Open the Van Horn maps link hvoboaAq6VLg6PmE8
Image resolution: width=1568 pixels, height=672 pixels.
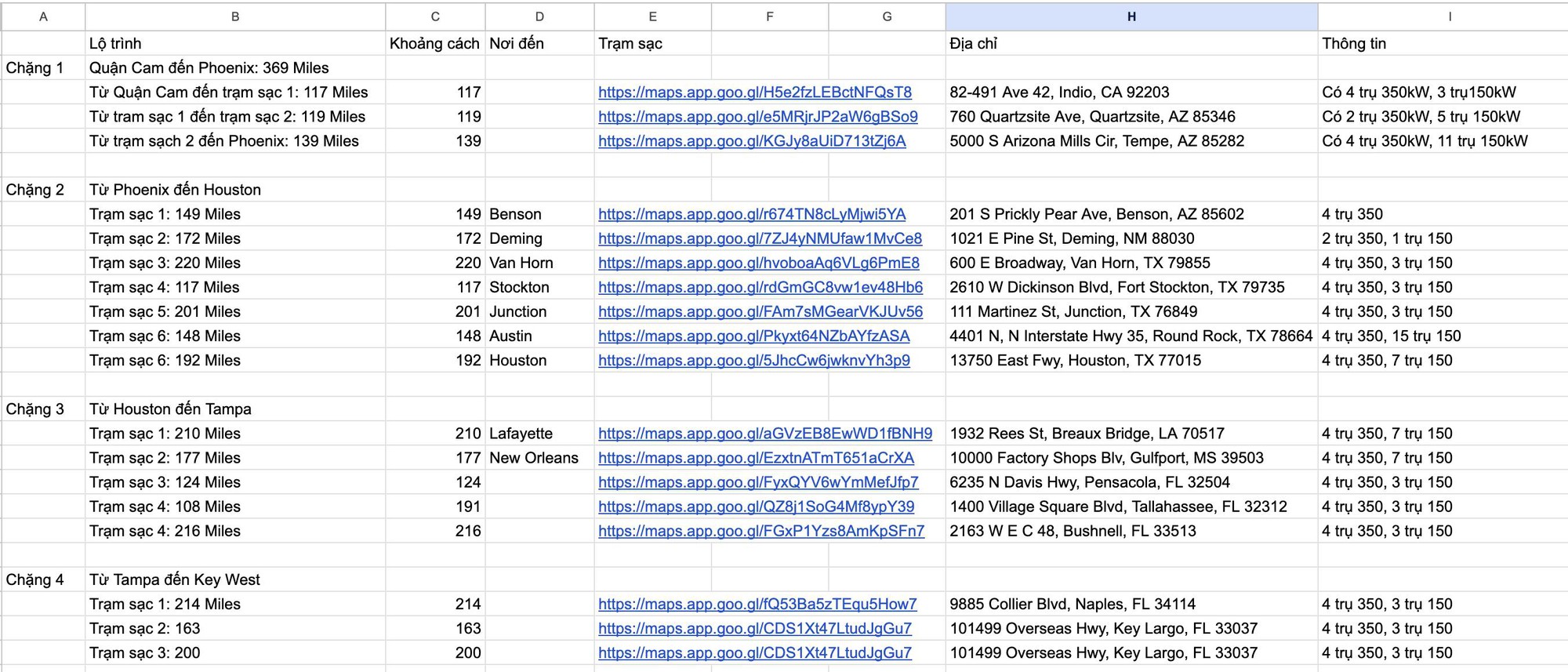pyautogui.click(x=759, y=263)
